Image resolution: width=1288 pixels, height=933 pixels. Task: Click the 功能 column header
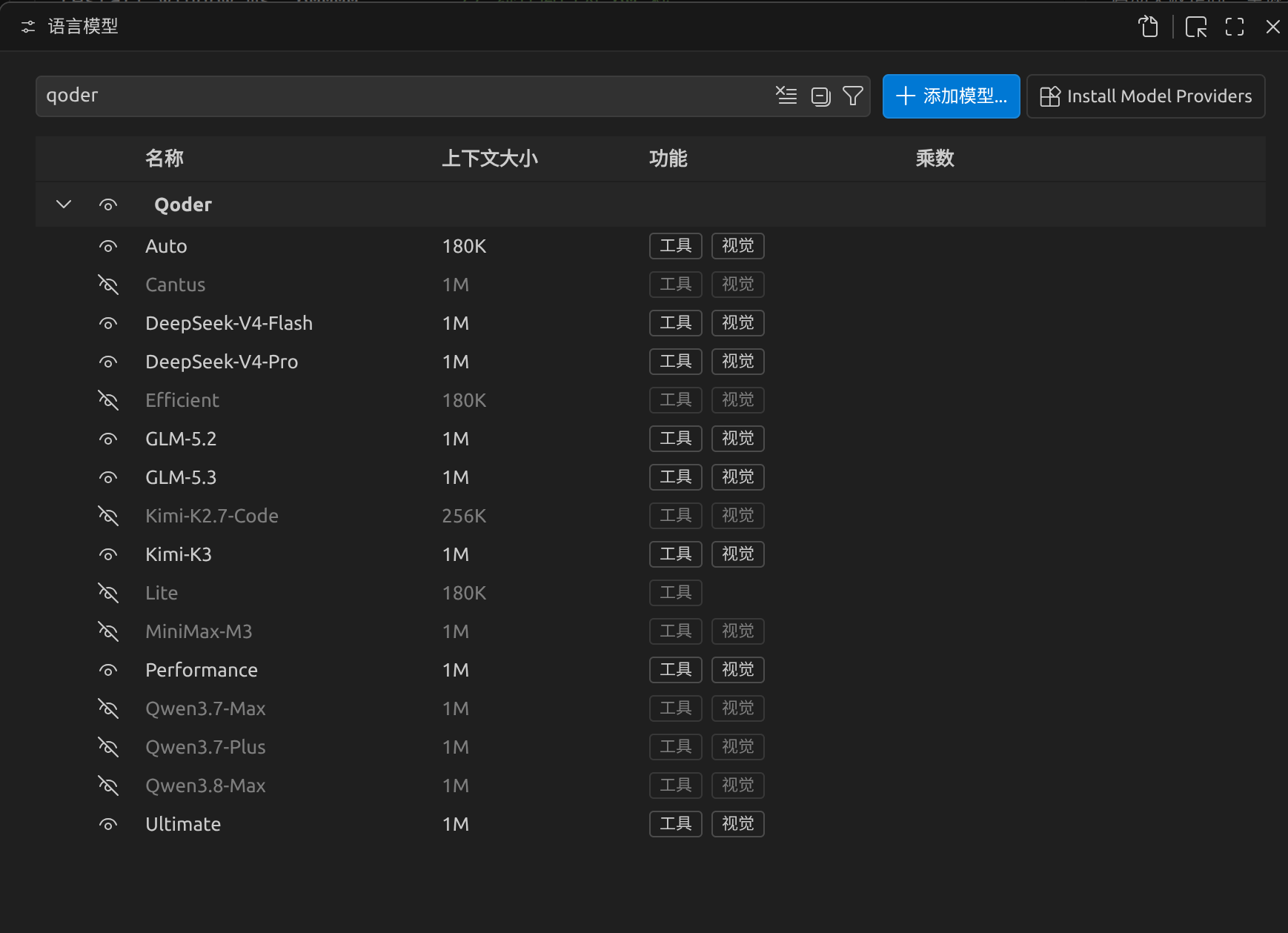click(x=668, y=159)
